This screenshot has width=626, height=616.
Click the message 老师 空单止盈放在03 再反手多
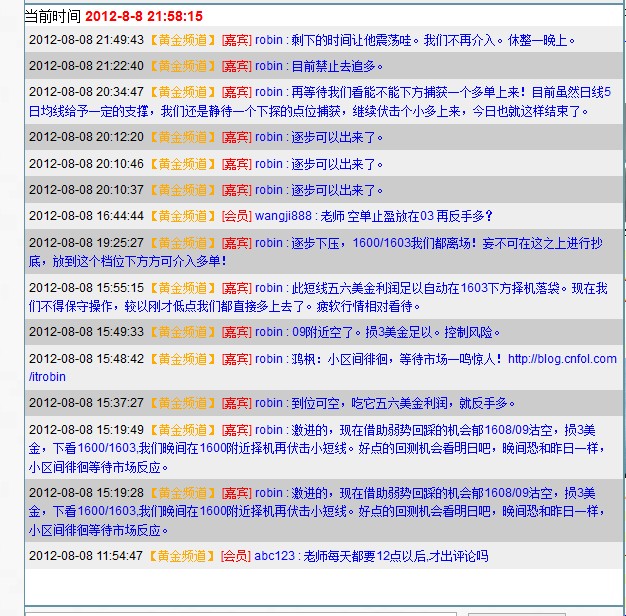(406, 216)
